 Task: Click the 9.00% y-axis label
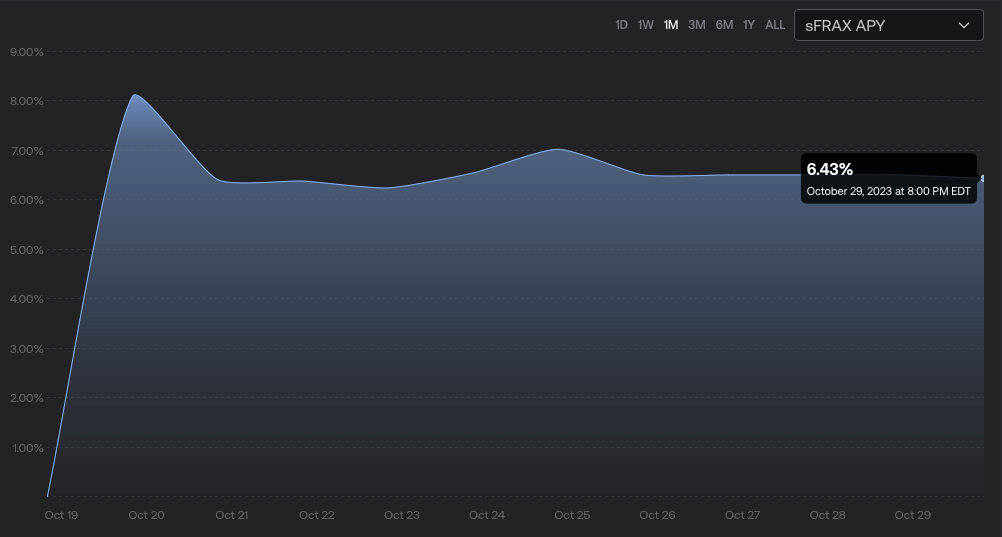coord(26,52)
